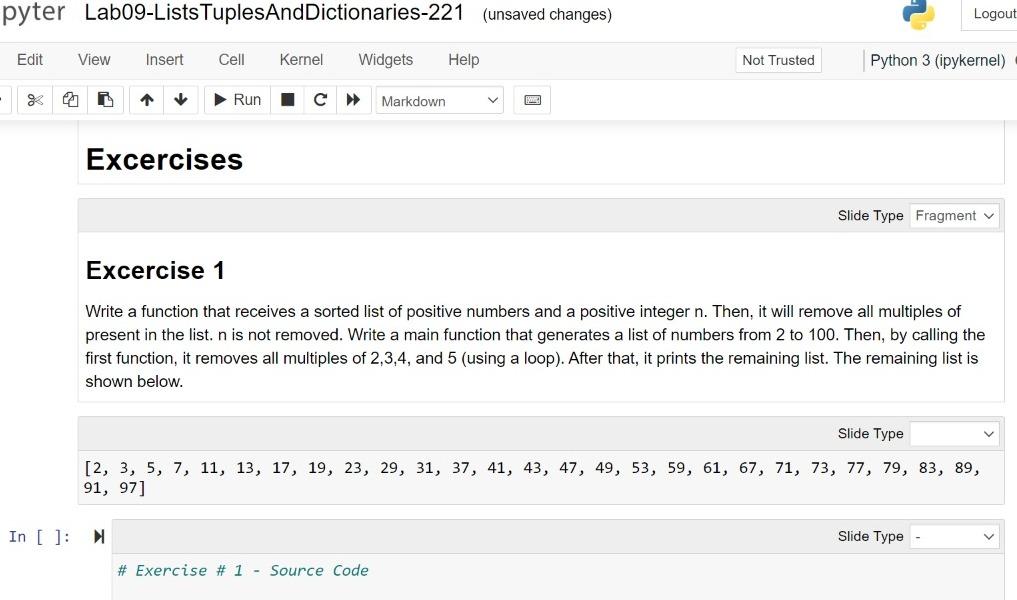The width and height of the screenshot is (1017, 600).
Task: Restart kernel and run all via fast-forward icon
Action: pyautogui.click(x=354, y=99)
